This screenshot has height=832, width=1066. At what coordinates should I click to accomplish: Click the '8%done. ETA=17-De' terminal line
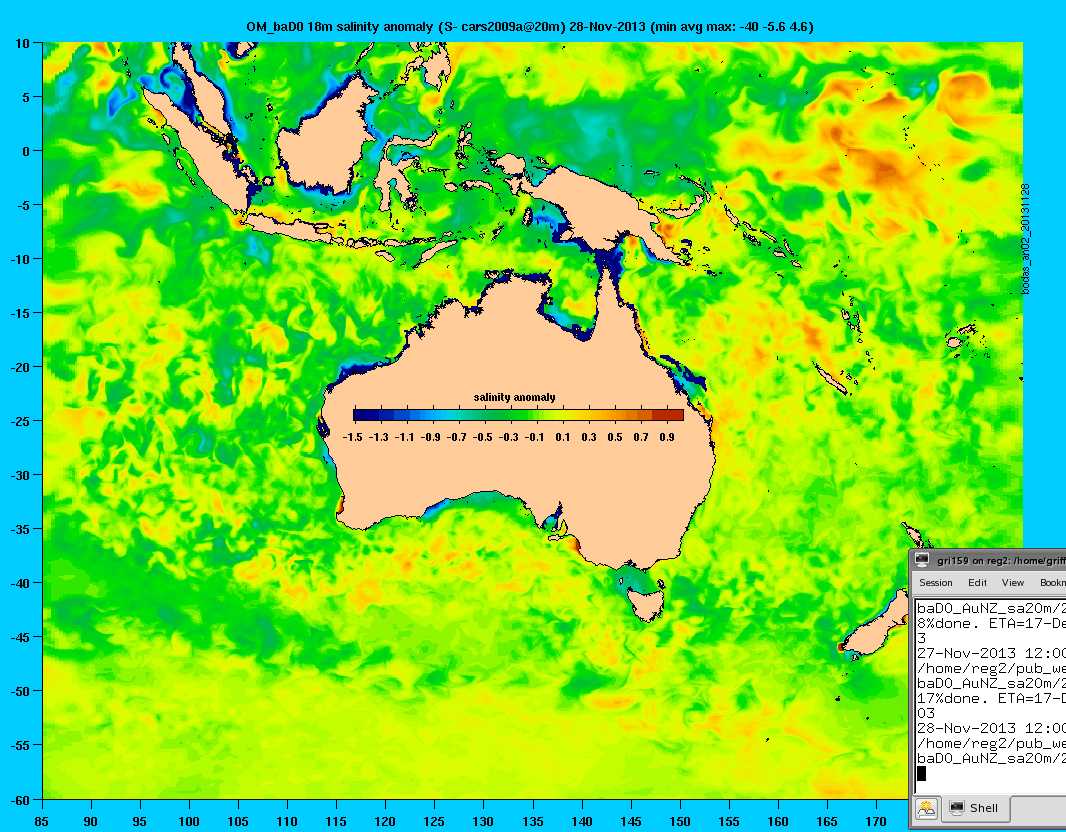coord(991,623)
